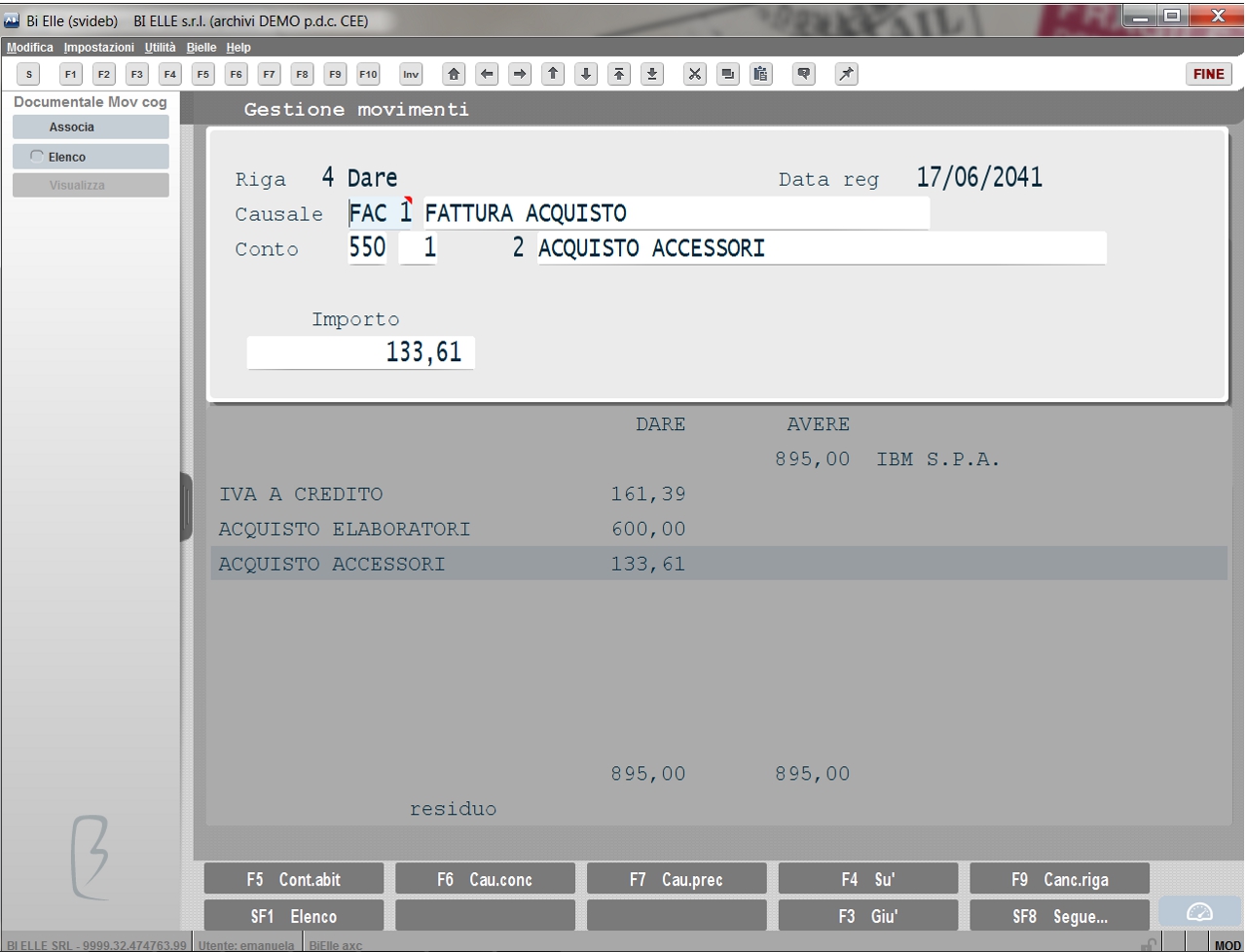Click the down arrow toolbar icon
This screenshot has width=1246, height=952.
click(x=586, y=74)
